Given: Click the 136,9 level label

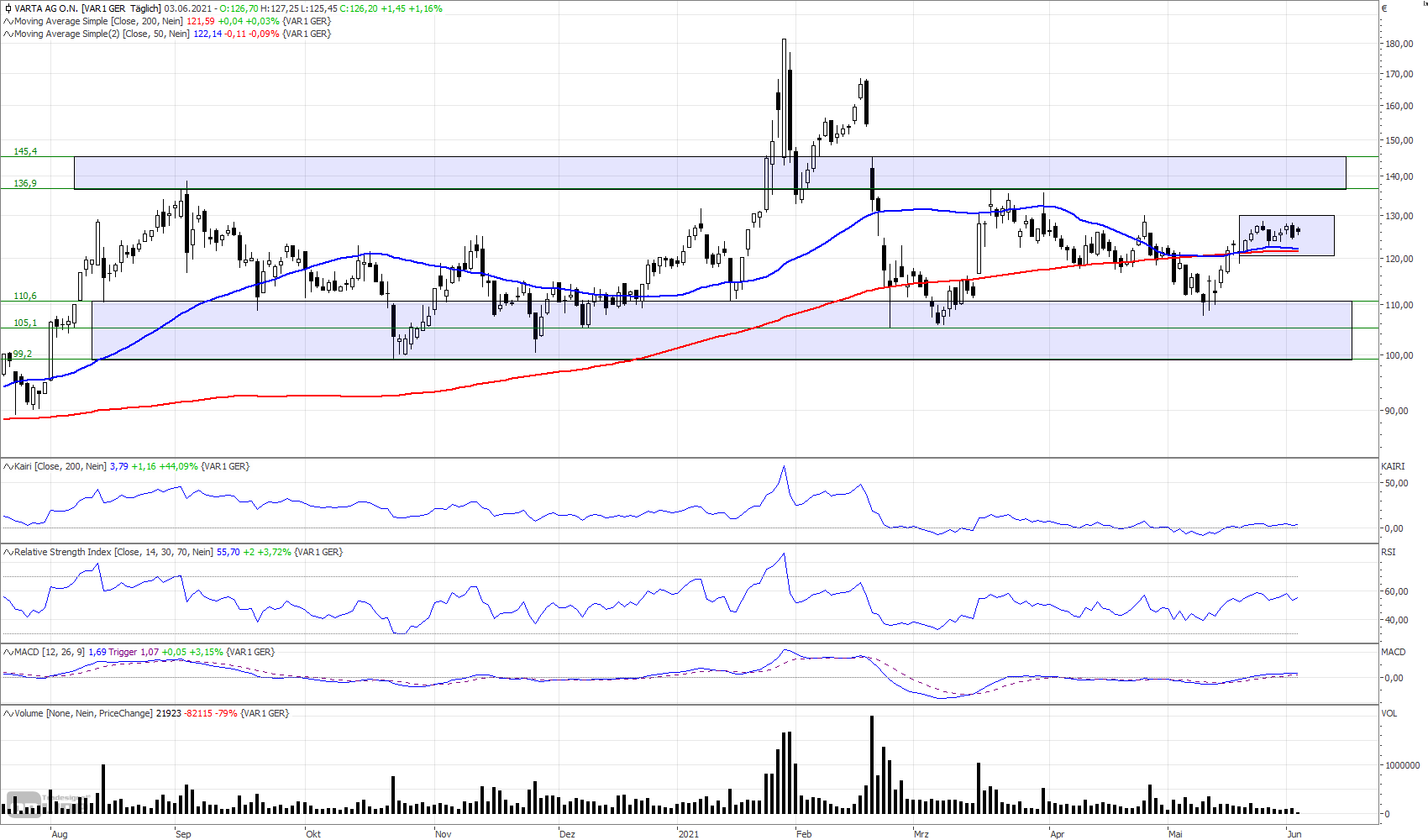Looking at the screenshot, I should click(25, 183).
